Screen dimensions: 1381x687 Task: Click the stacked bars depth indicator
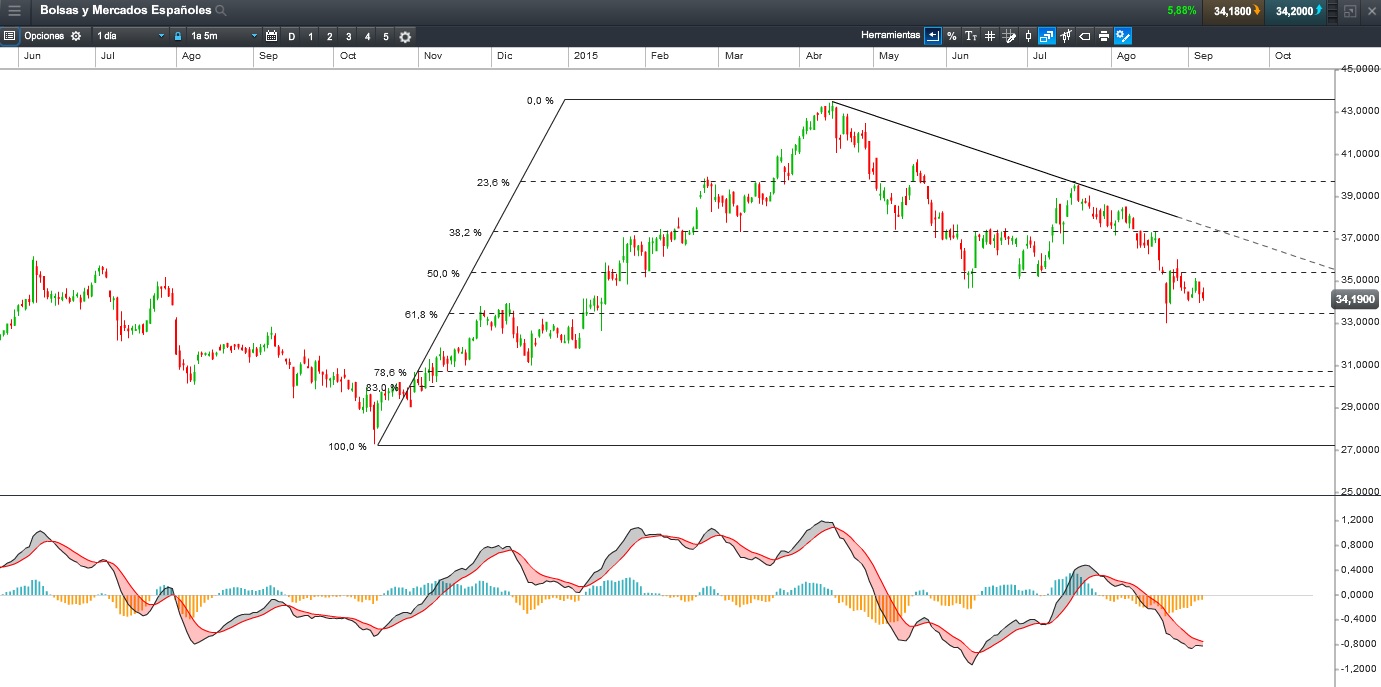[1333, 11]
